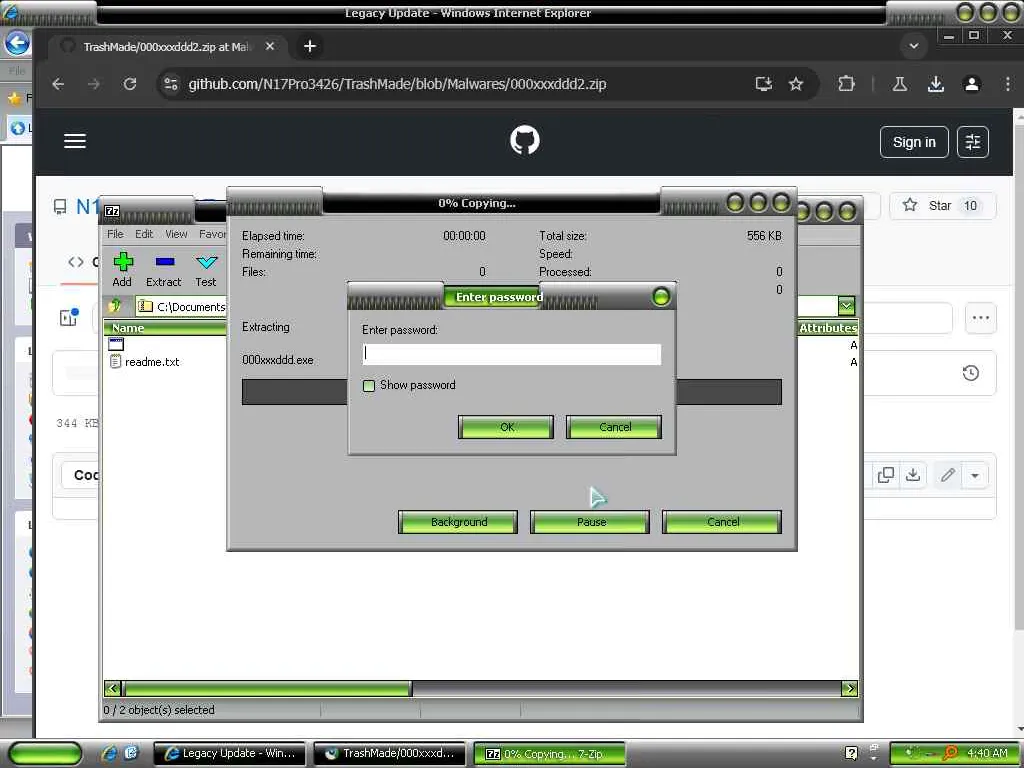Cancel the Enter password dialog
Screen dimensions: 1024x768
pos(614,427)
